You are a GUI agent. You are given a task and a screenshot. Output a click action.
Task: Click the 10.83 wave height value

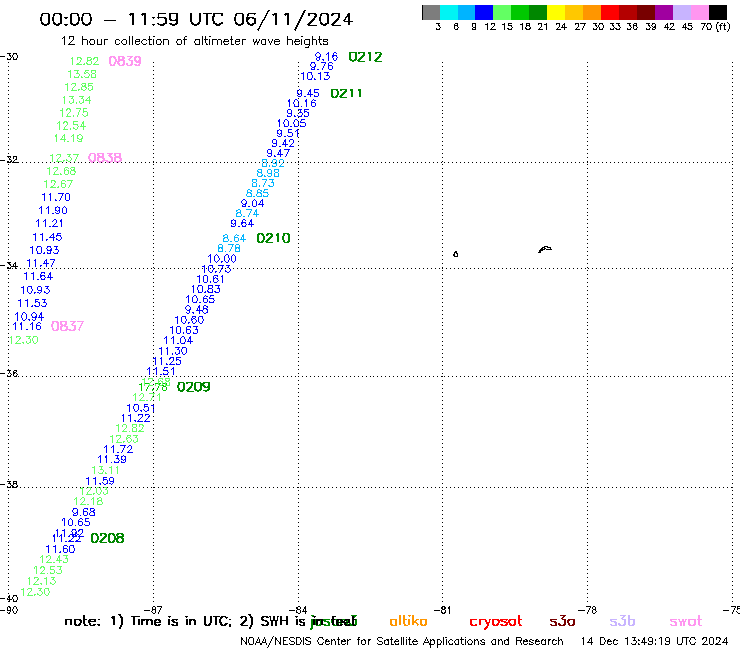point(206,289)
